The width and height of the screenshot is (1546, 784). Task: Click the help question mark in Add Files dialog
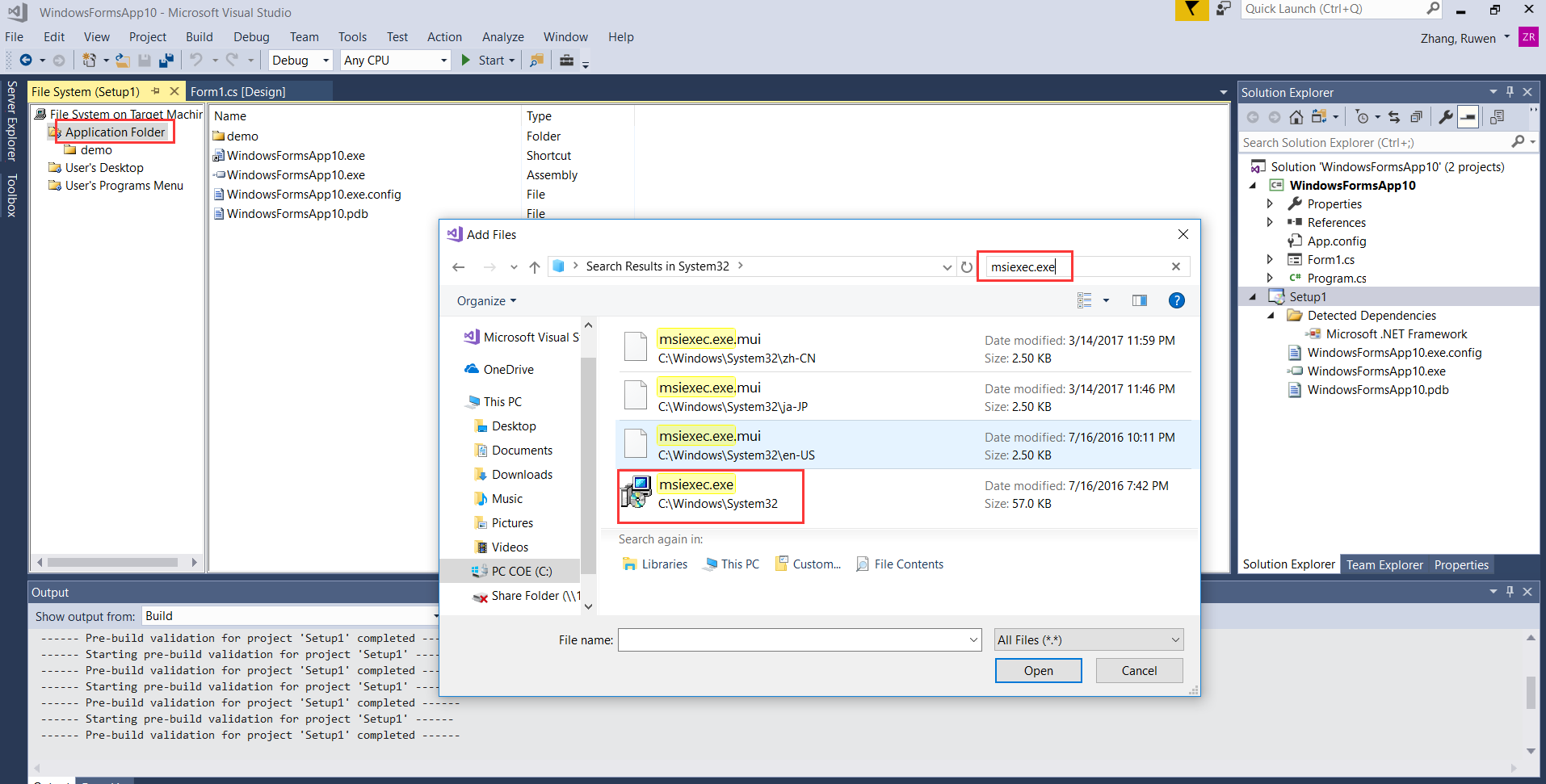pyautogui.click(x=1177, y=300)
